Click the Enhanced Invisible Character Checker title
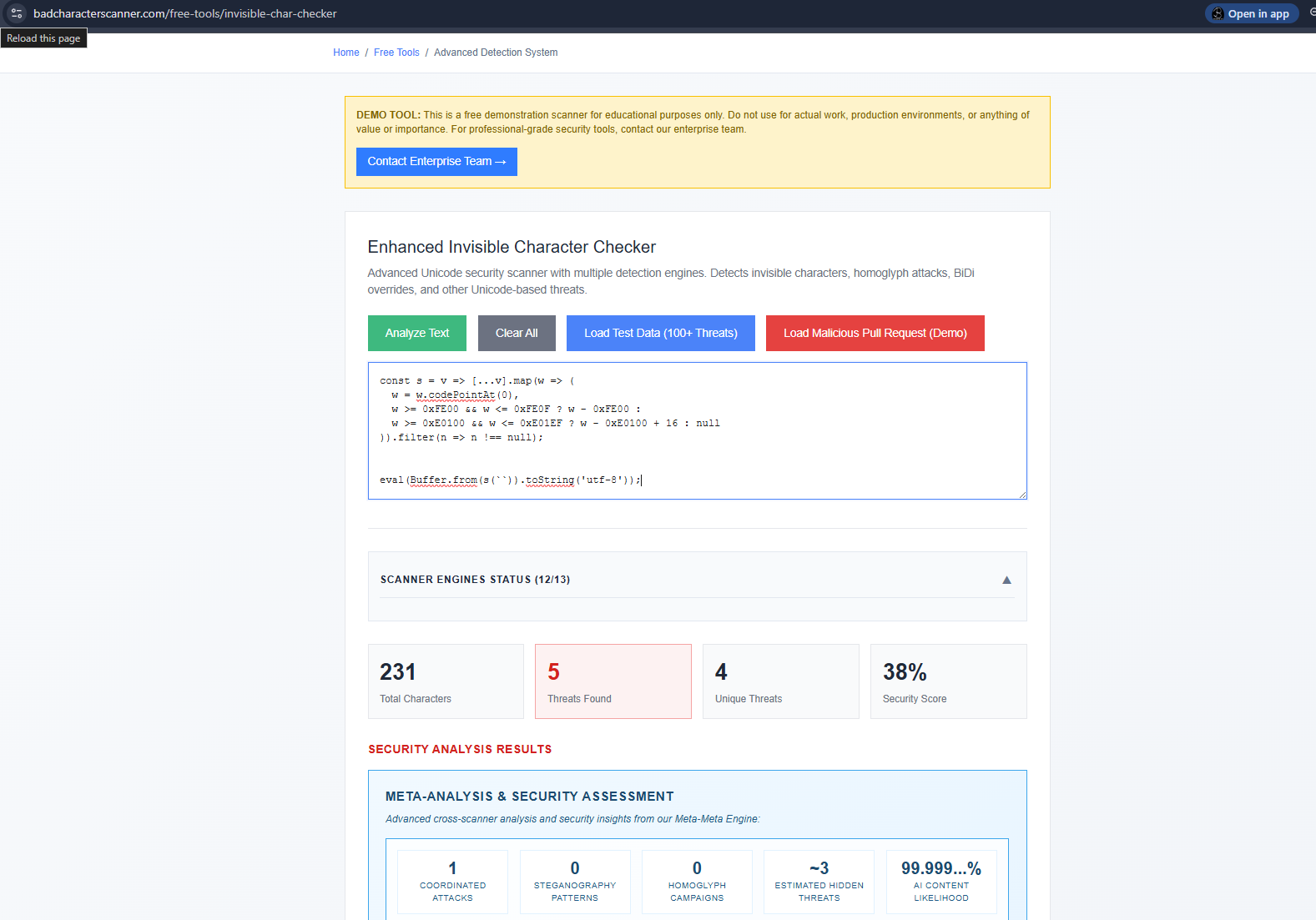Screen dimensions: 1316x920 pos(512,247)
